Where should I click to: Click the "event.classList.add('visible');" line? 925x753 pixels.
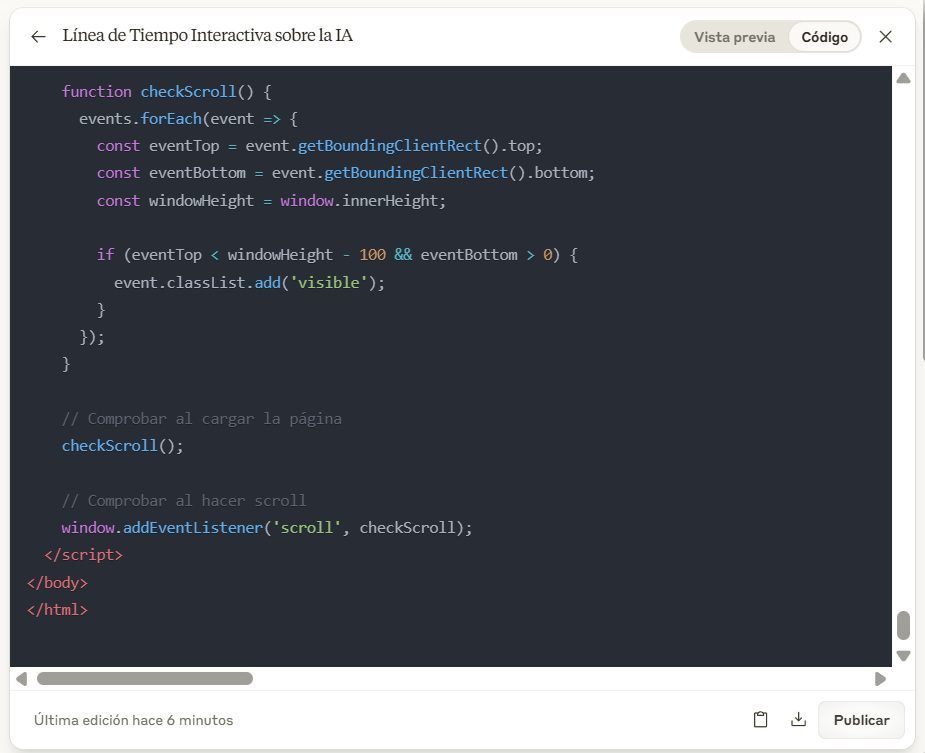click(x=249, y=283)
